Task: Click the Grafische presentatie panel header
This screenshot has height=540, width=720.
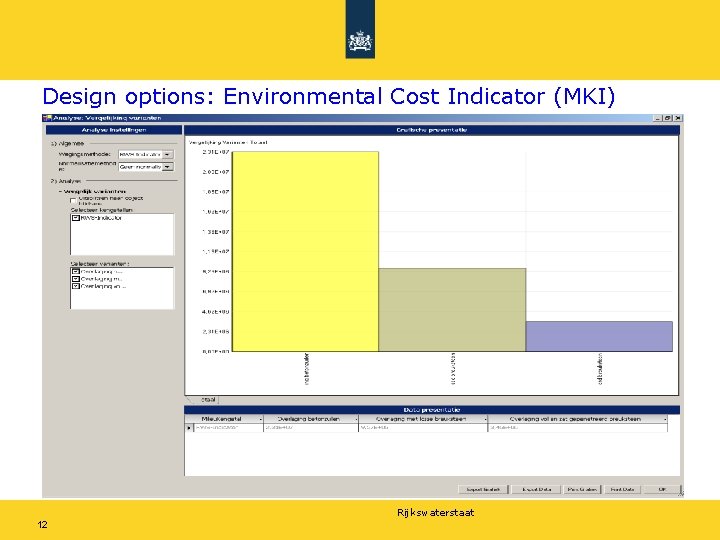Action: [432, 130]
